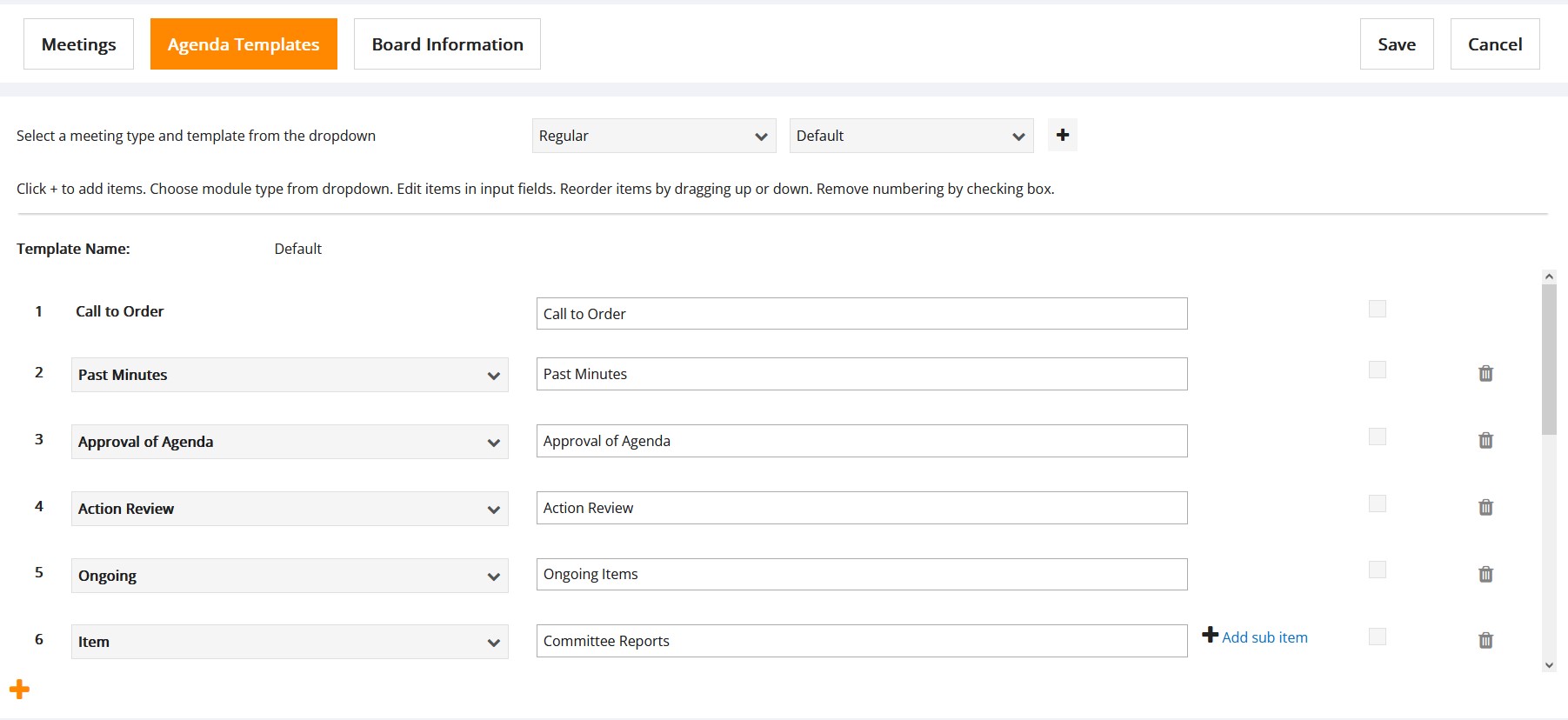Toggle numbering checkbox for Past Minutes

[x=1377, y=370]
